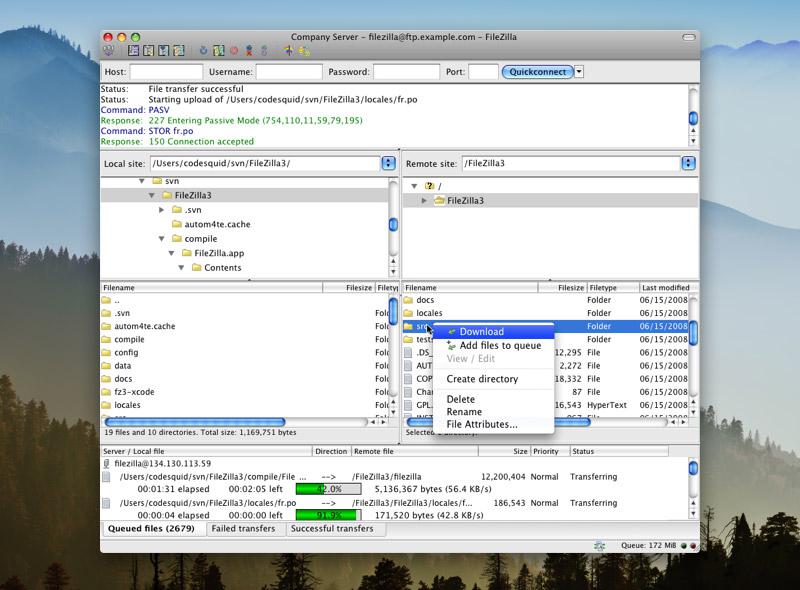Toggle message log display icon
This screenshot has width=800, height=590.
134,50
